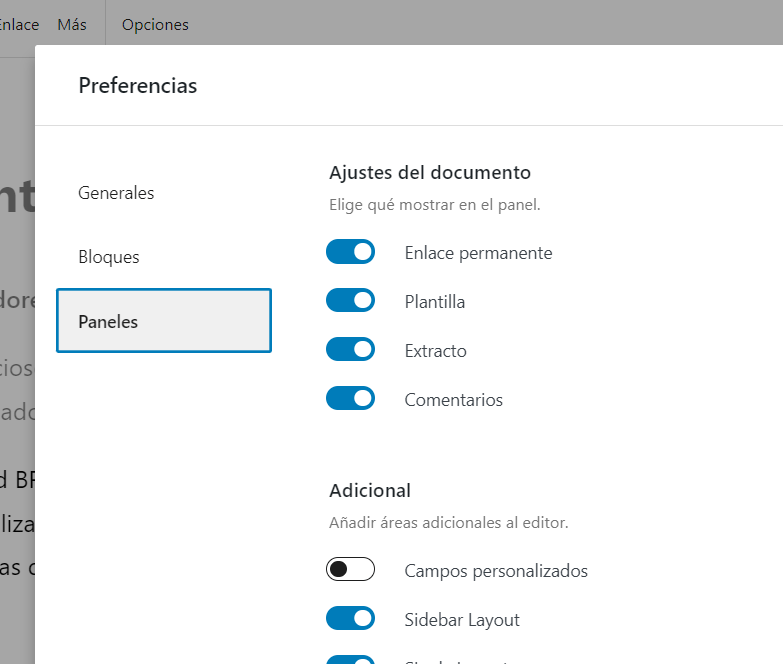Click the Más toolbar item
This screenshot has height=664, width=783.
click(x=72, y=24)
